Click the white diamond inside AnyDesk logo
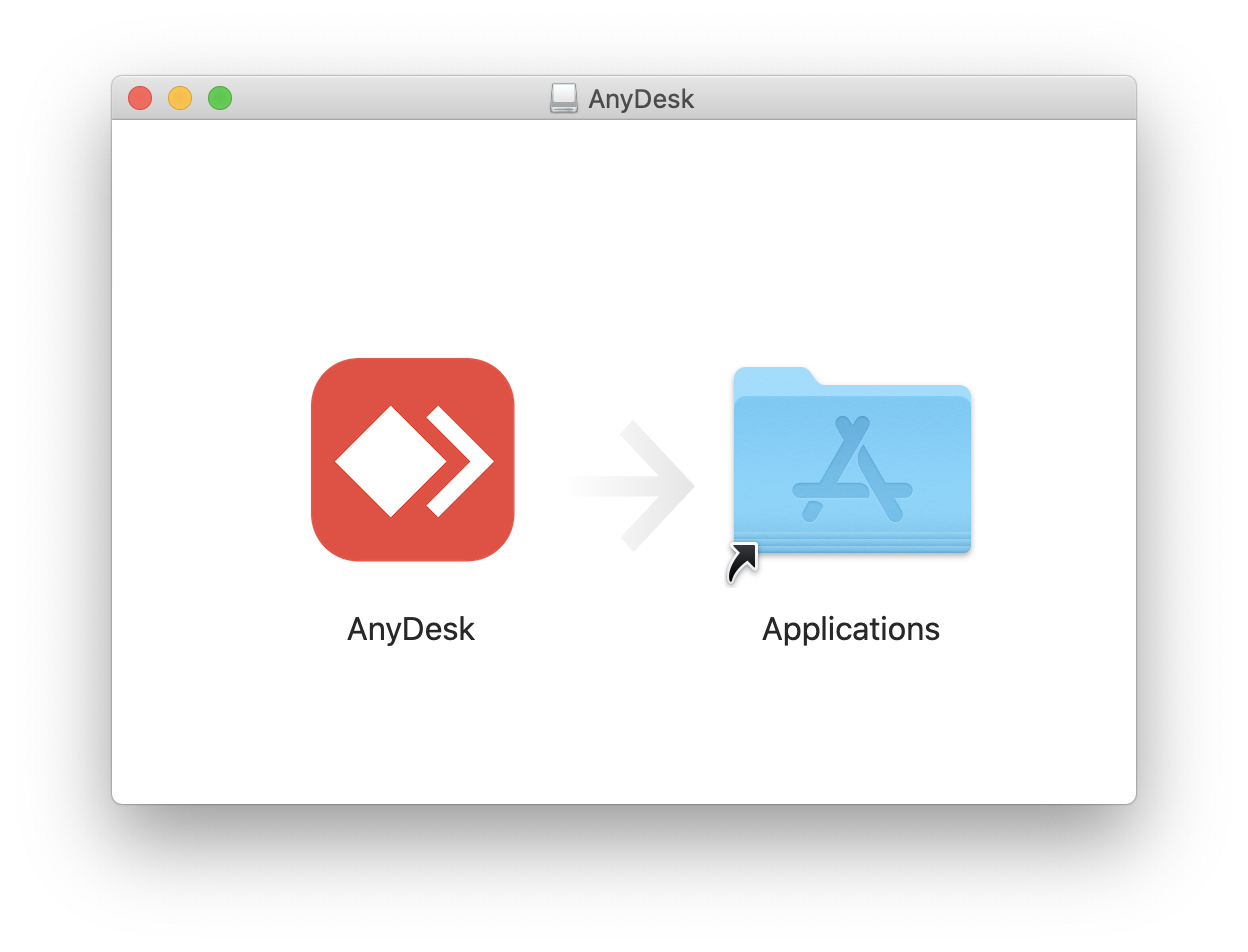 coord(391,461)
